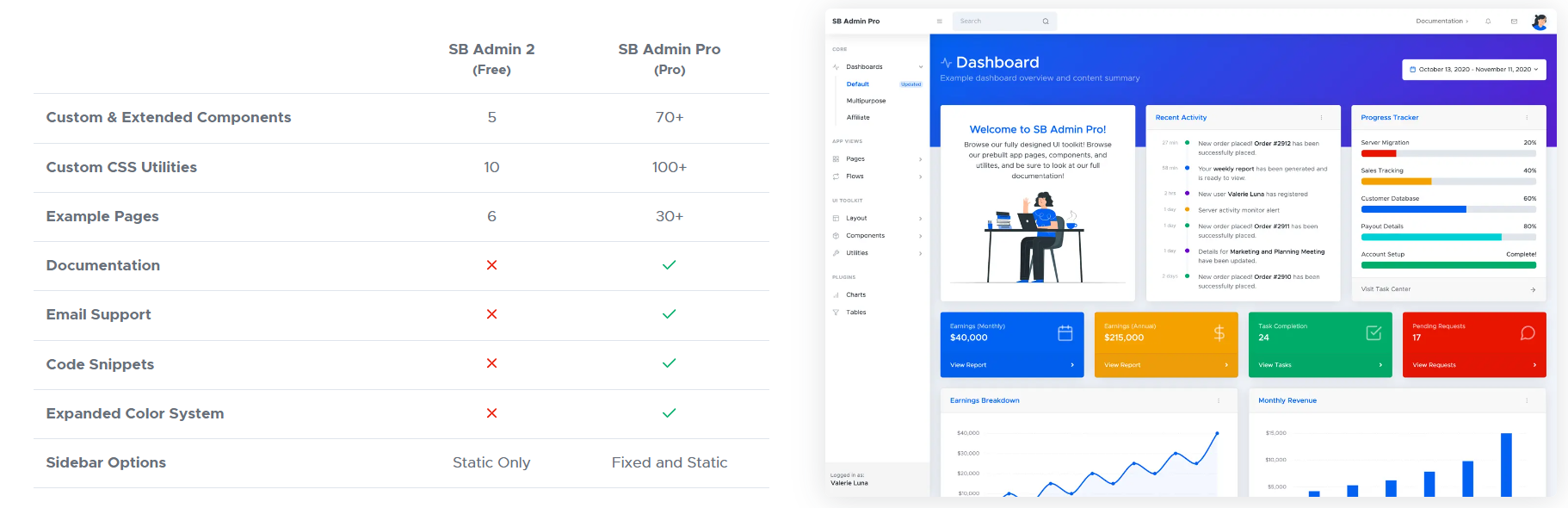Viewport: 1568px width, 508px height.
Task: Click the Payout Details teal progress bar
Action: tap(1431, 237)
